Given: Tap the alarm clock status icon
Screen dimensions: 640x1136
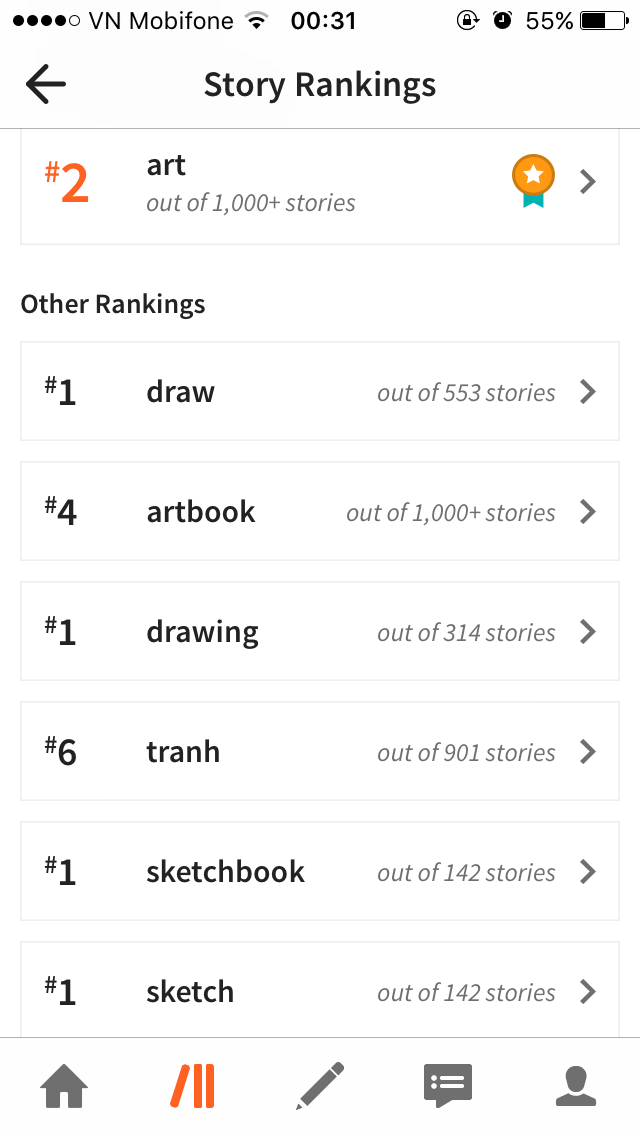Looking at the screenshot, I should point(502,21).
